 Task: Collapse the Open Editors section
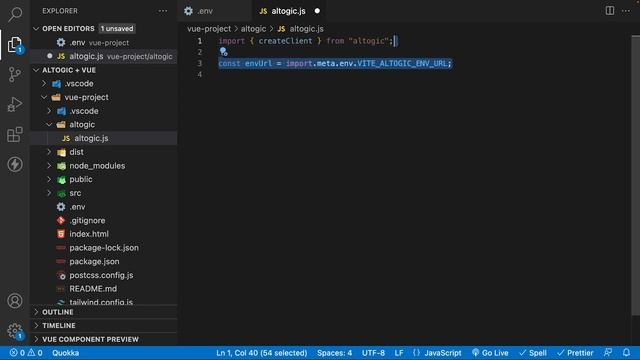click(36, 29)
